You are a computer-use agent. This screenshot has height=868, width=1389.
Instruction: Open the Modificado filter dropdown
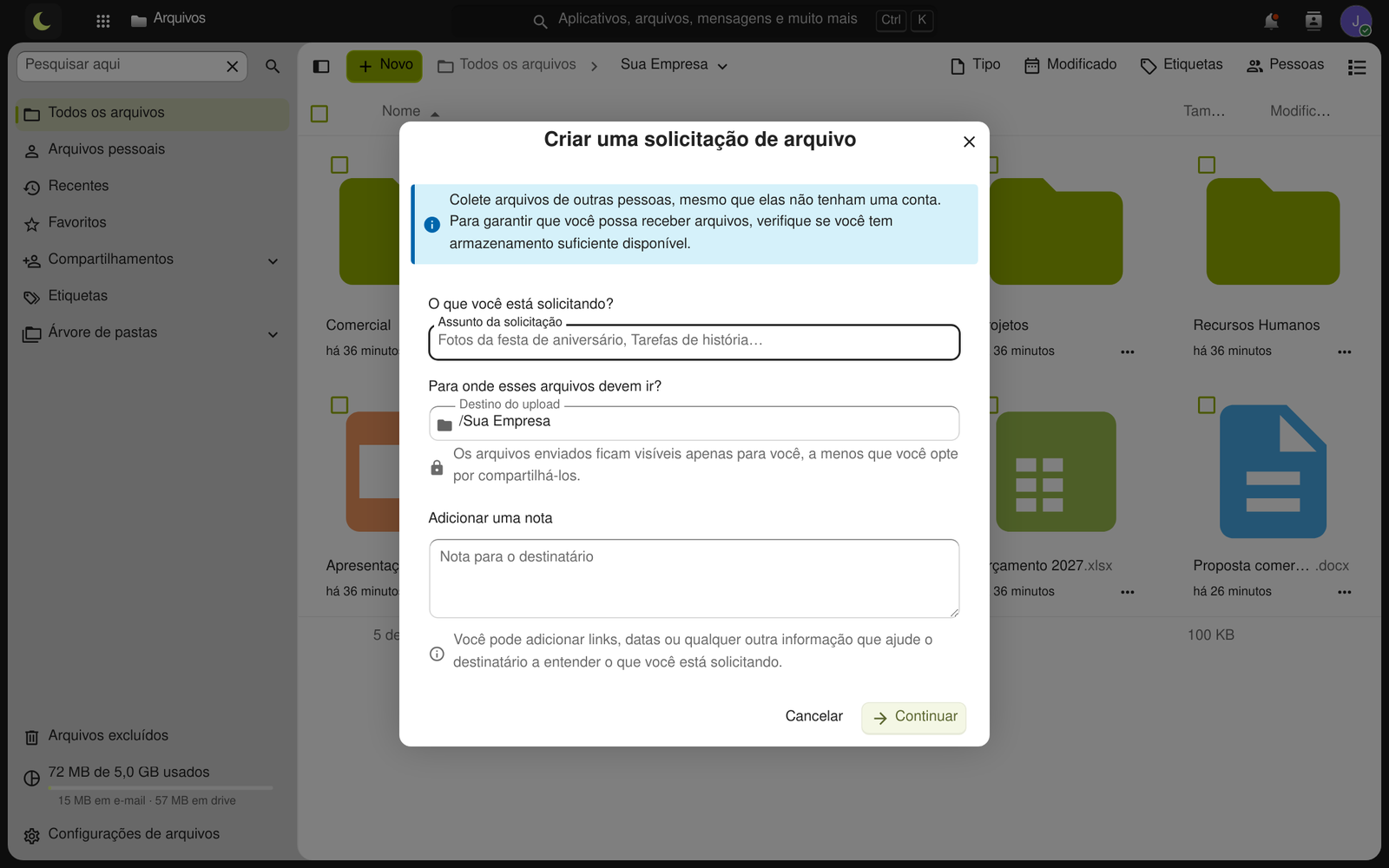coord(1070,65)
